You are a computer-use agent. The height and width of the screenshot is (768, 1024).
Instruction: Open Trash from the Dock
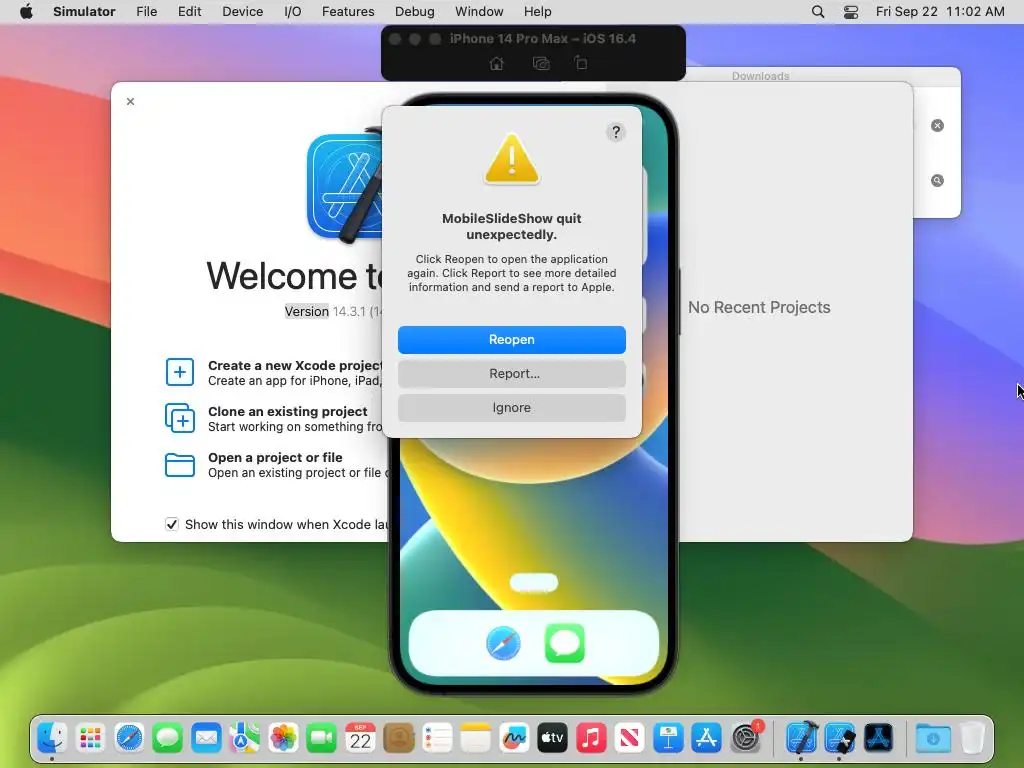pyautogui.click(x=972, y=738)
